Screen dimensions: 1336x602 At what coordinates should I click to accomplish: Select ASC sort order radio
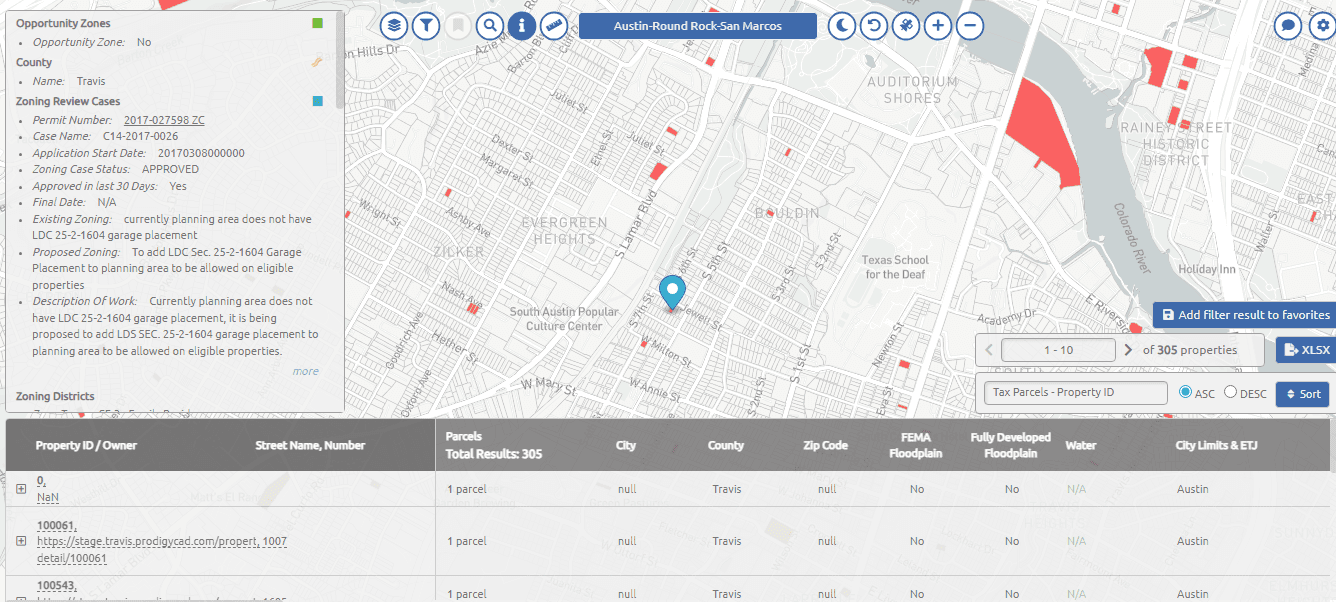(1186, 392)
